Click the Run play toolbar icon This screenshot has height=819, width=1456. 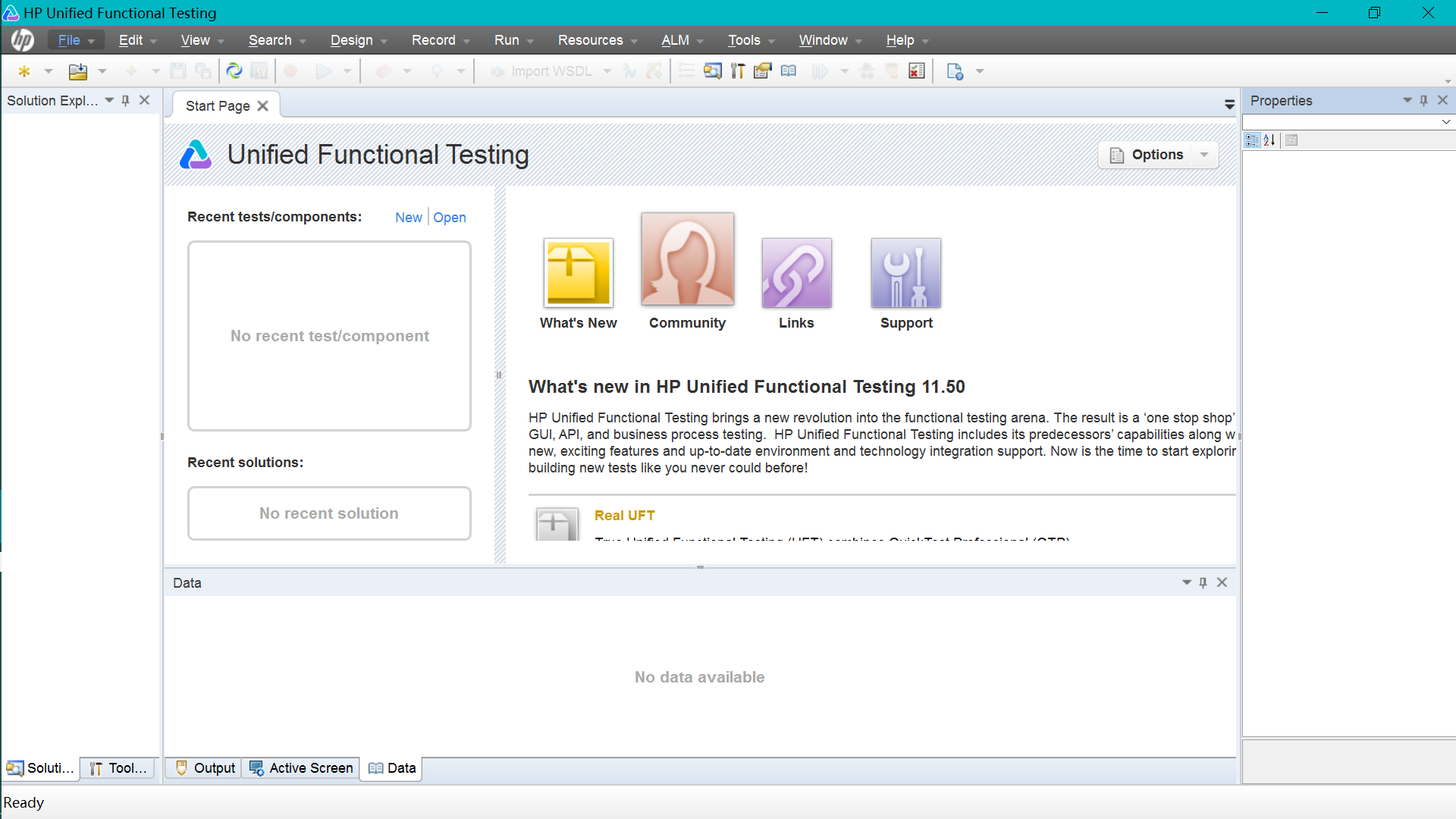324,71
